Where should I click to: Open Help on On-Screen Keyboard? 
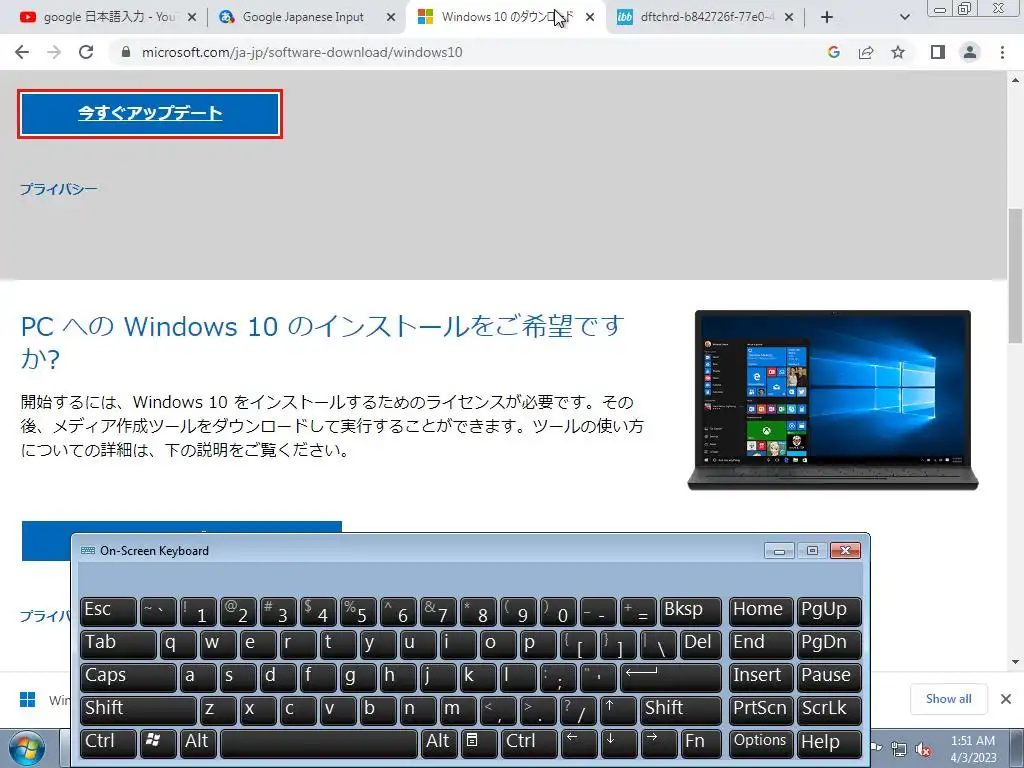coord(829,743)
